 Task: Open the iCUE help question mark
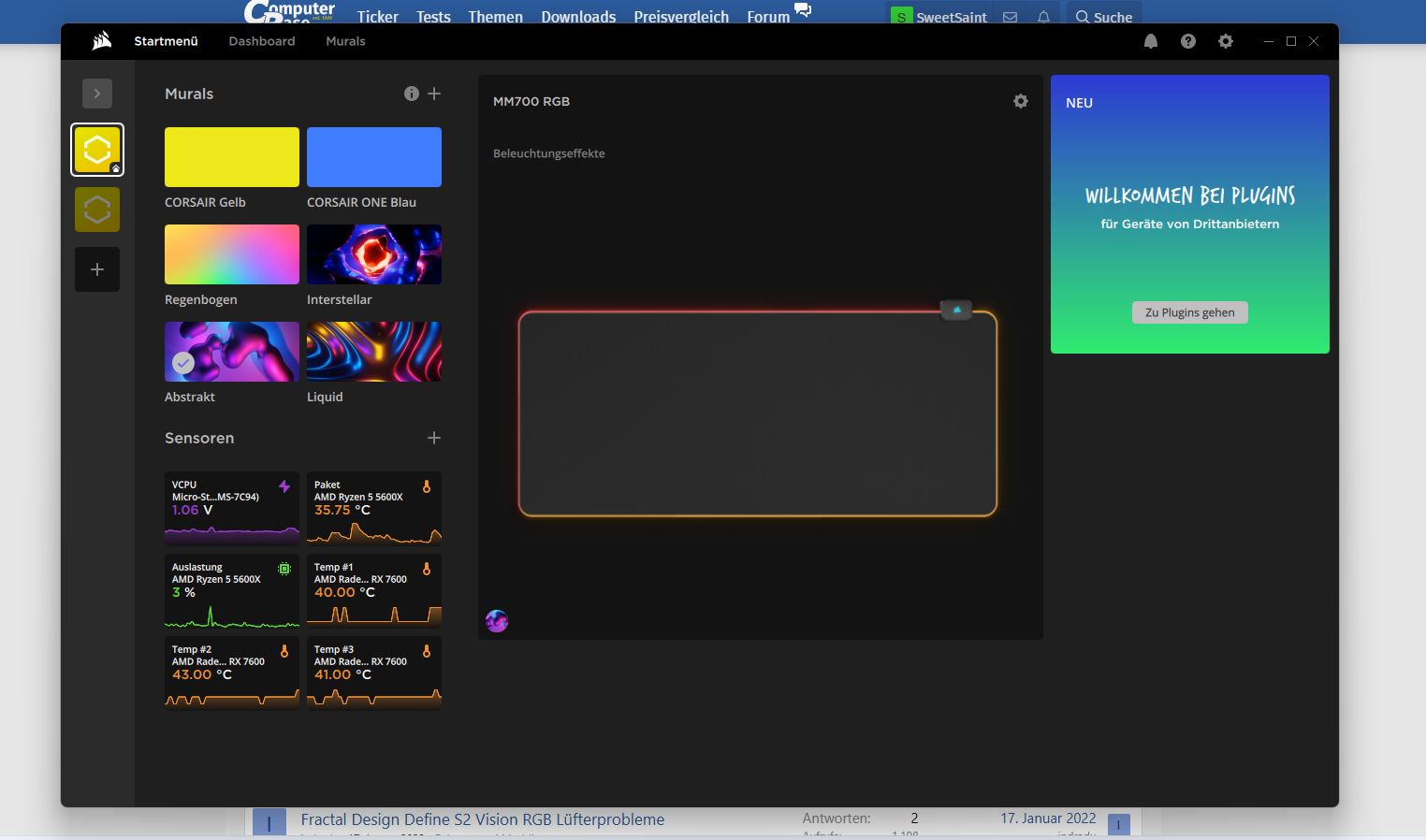coord(1188,41)
